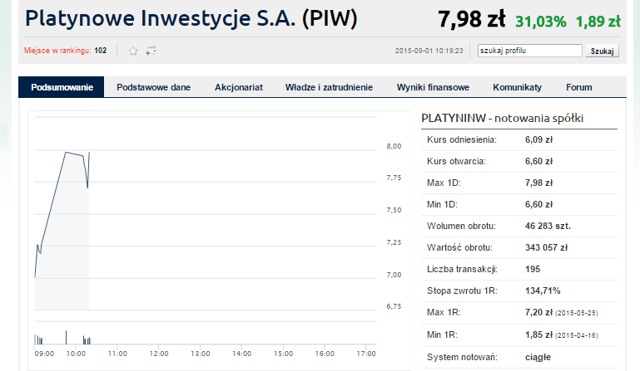The width and height of the screenshot is (640, 371).
Task: Click the ranking position 102
Action: (100, 51)
